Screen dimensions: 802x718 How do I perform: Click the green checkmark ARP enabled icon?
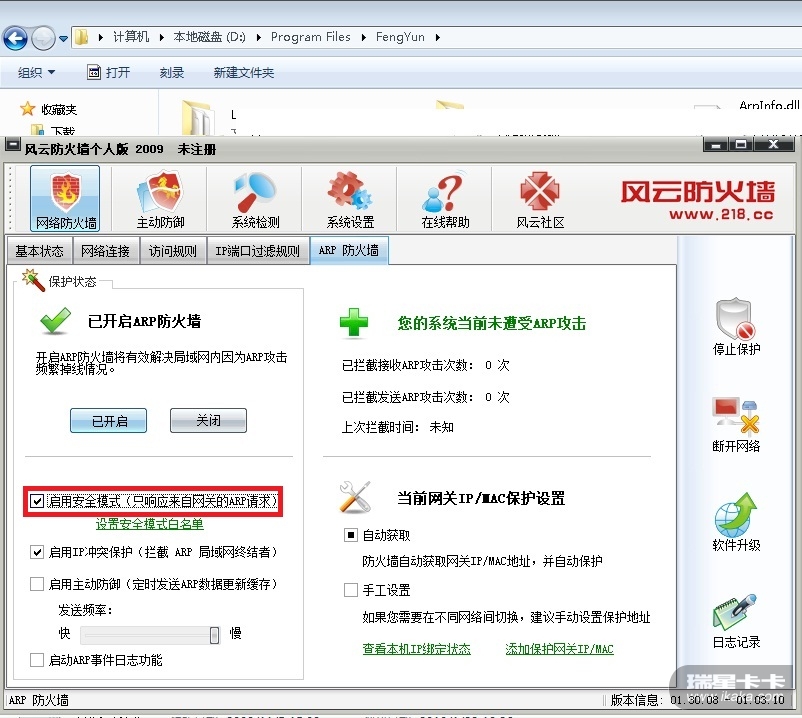tap(55, 321)
